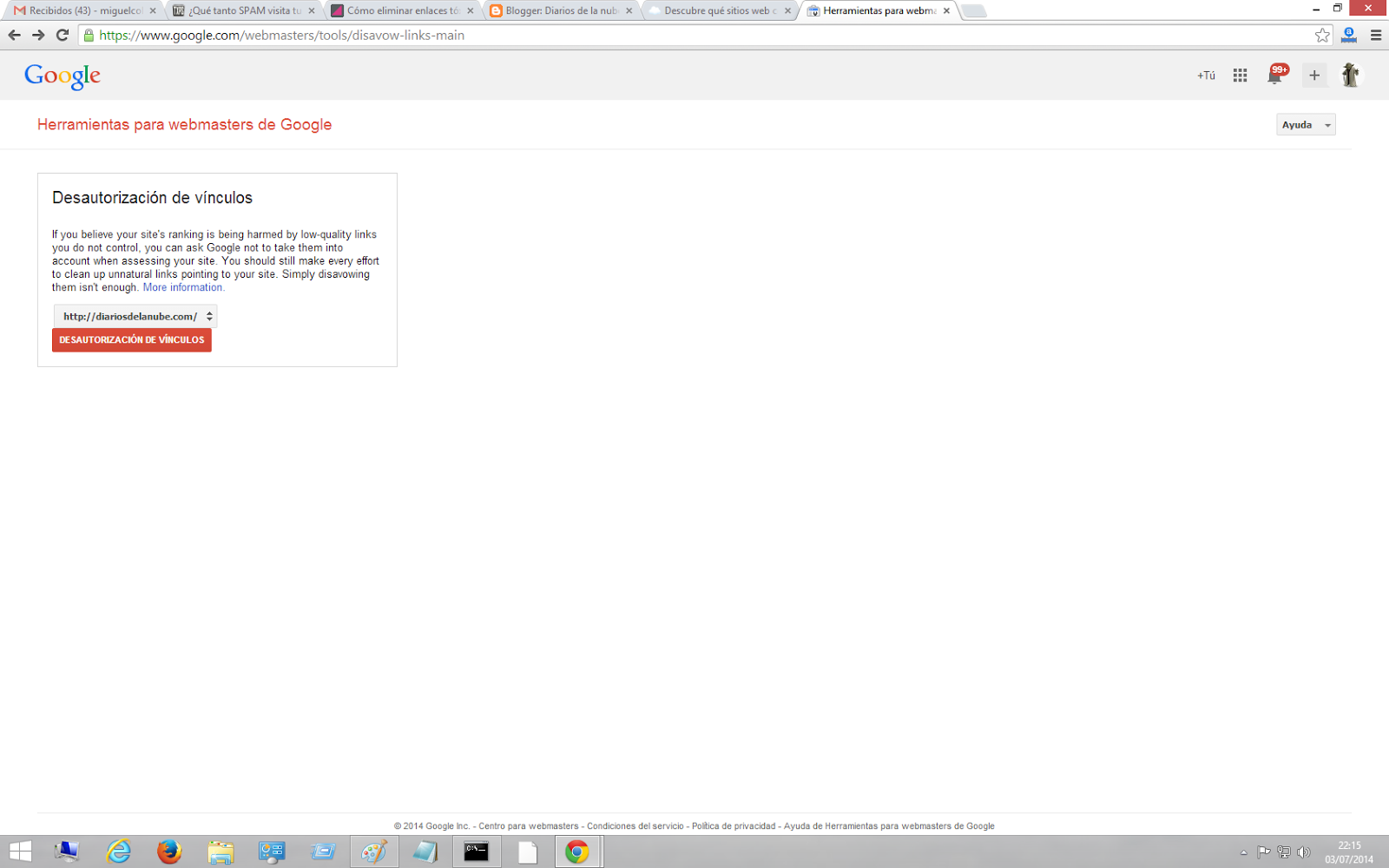Viewport: 1389px width, 868px height.
Task: Open the blank document taskbar icon
Action: pos(528,852)
